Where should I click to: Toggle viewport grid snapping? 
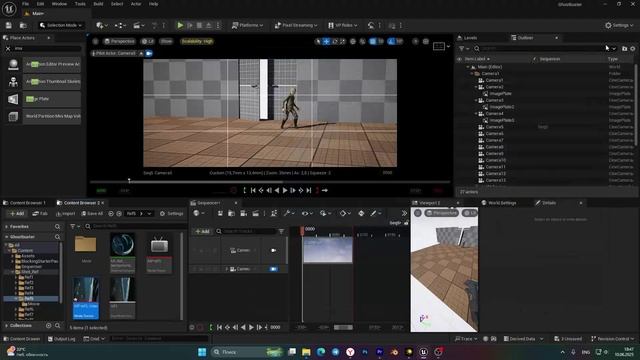click(373, 41)
